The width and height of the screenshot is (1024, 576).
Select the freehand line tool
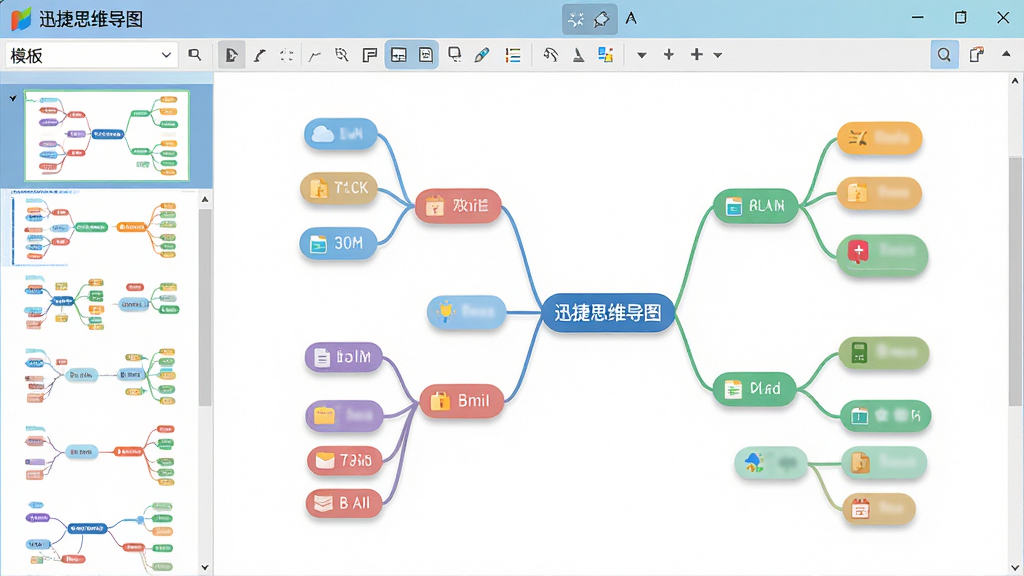[314, 56]
